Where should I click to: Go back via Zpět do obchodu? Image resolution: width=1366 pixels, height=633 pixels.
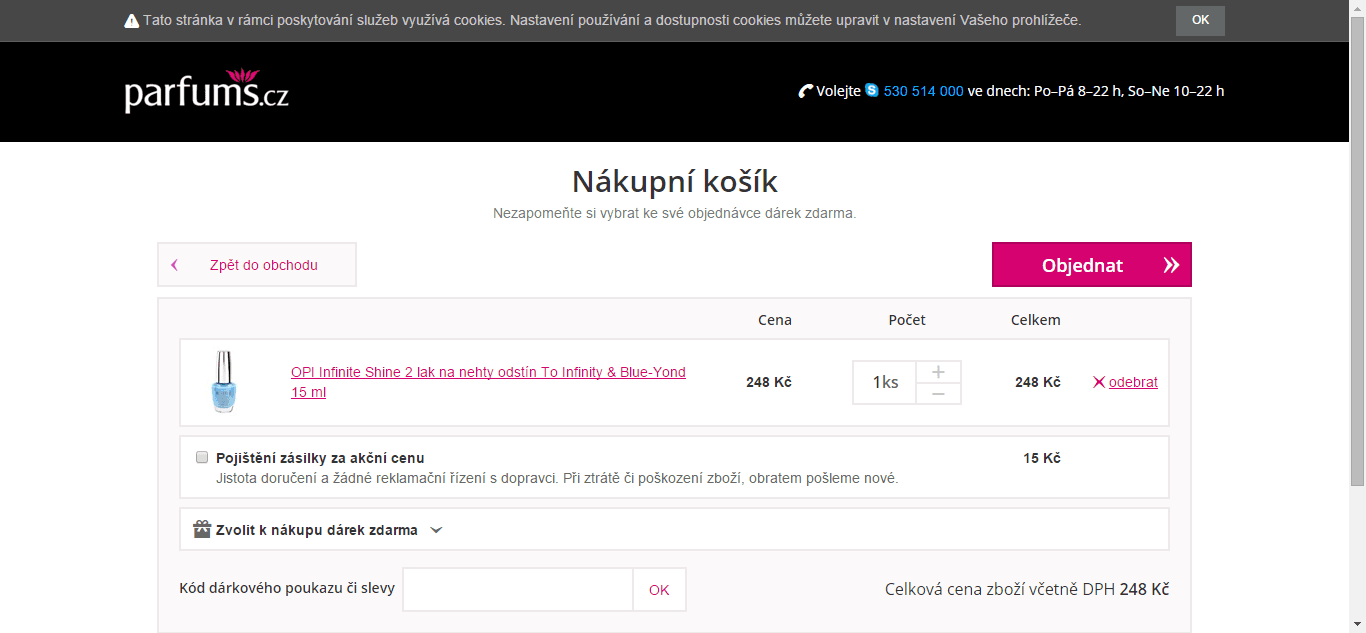click(x=257, y=265)
